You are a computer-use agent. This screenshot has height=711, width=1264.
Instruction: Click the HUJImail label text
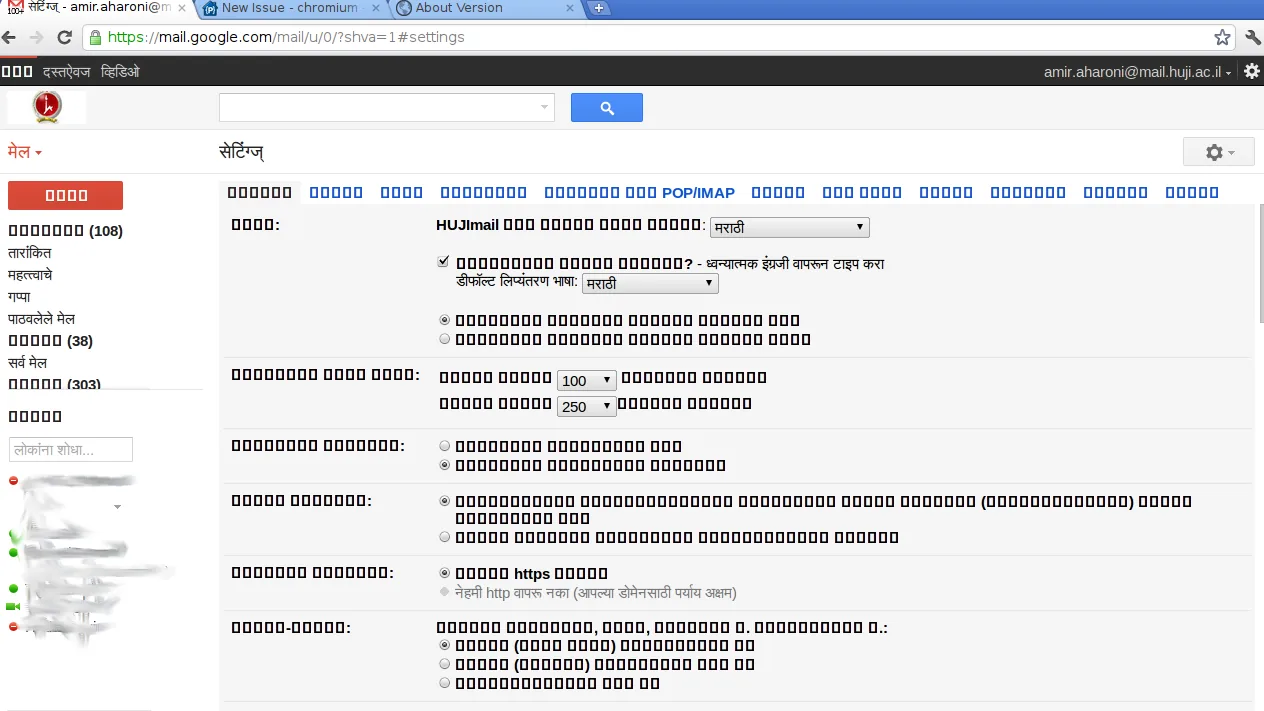pyautogui.click(x=469, y=226)
